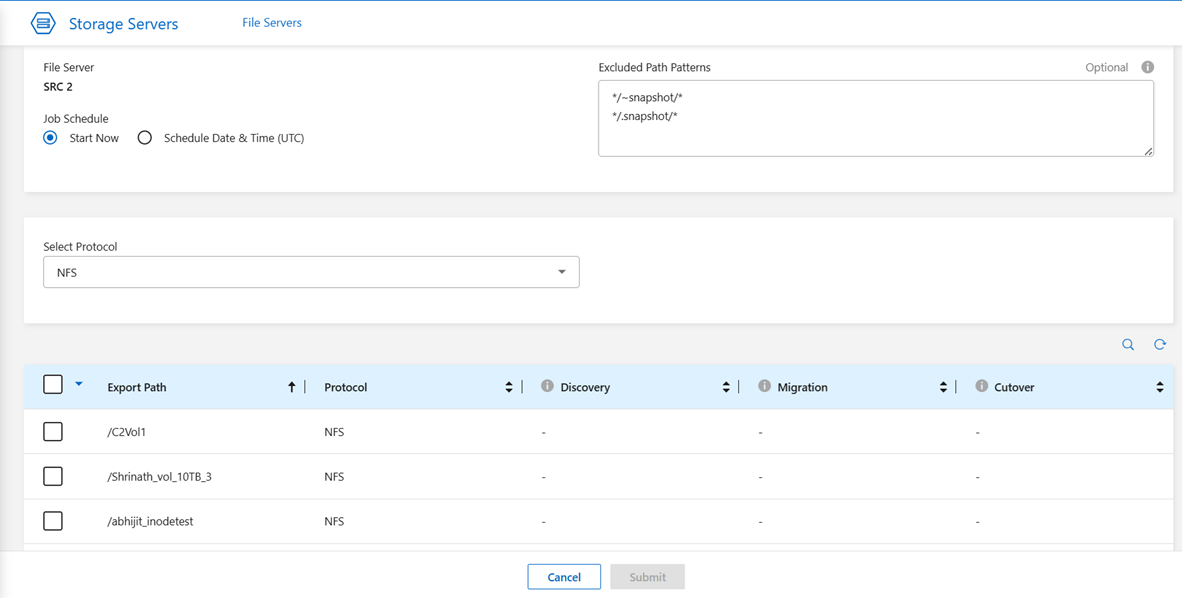
Task: Click the Discovery column header label
Action: click(585, 388)
